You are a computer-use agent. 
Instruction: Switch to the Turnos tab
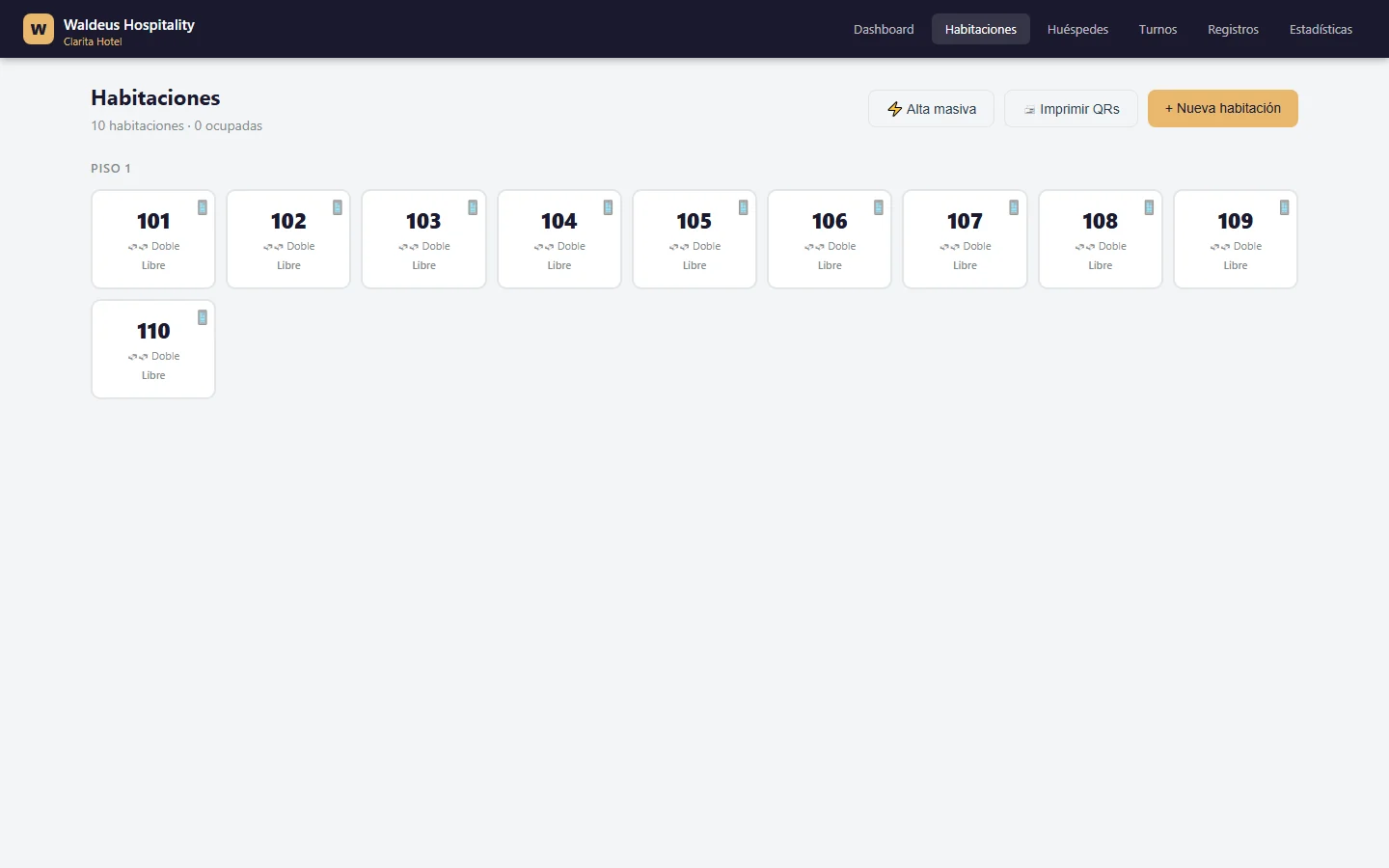[1157, 29]
